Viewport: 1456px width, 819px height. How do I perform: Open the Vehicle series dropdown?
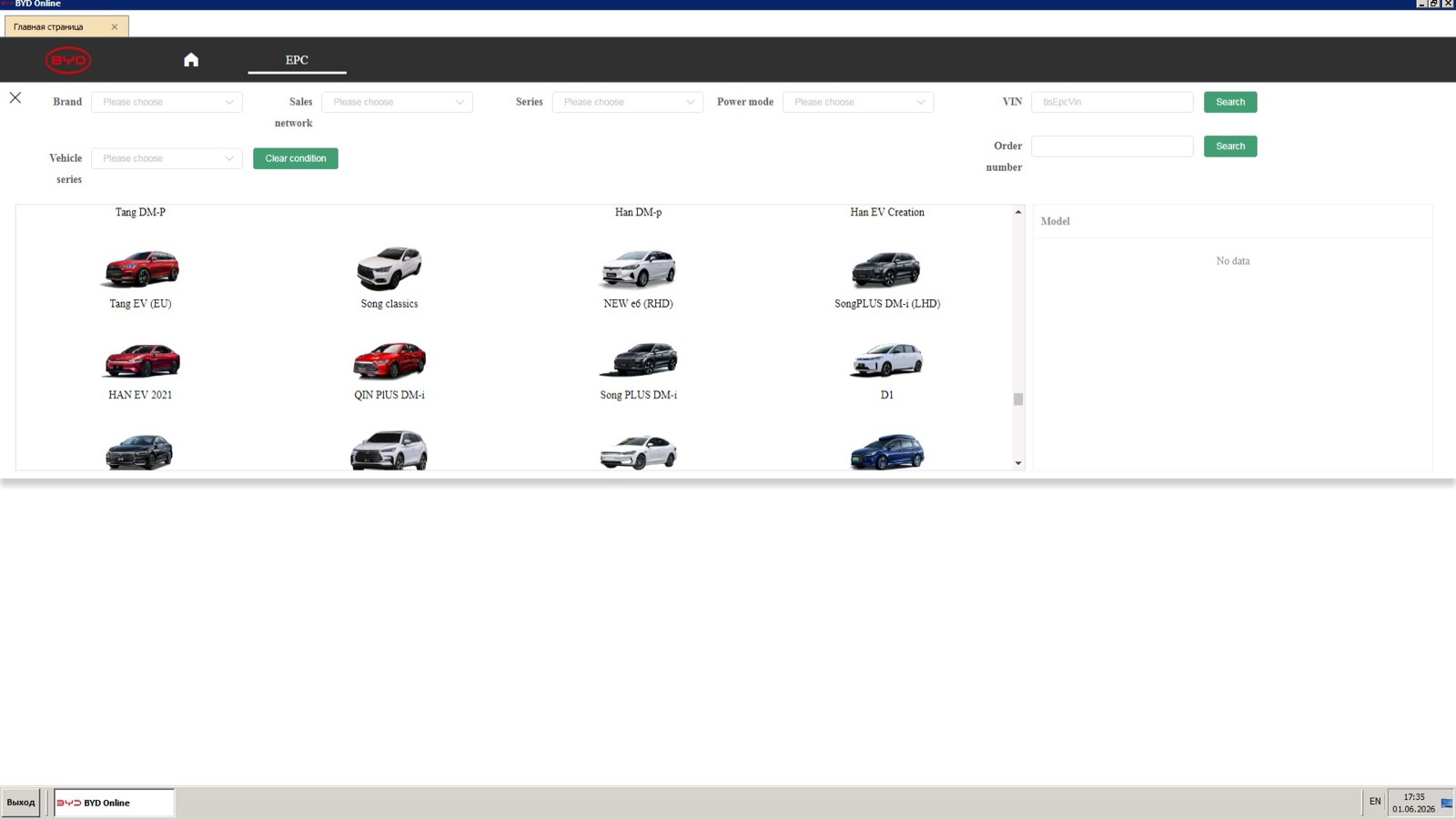click(x=167, y=158)
